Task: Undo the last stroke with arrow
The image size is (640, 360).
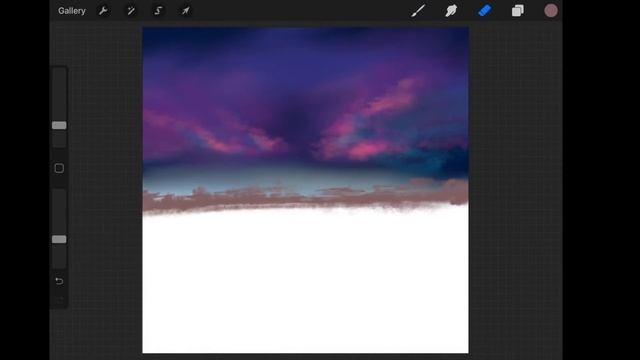Action: coord(59,281)
